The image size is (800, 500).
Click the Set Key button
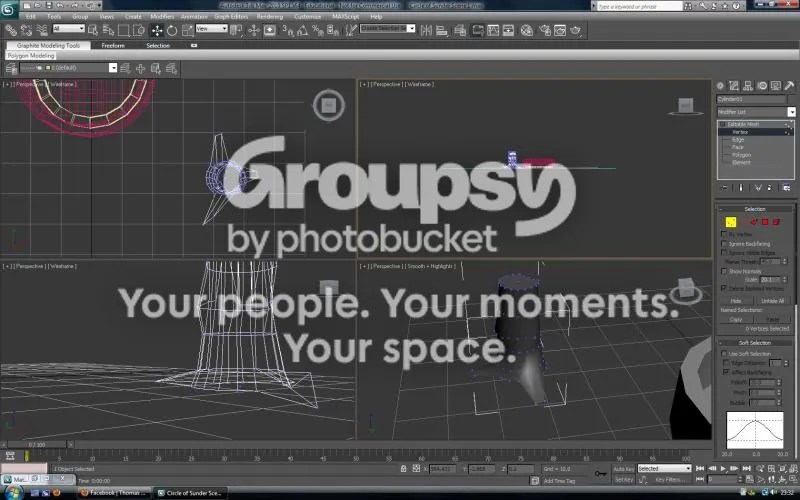pos(623,480)
